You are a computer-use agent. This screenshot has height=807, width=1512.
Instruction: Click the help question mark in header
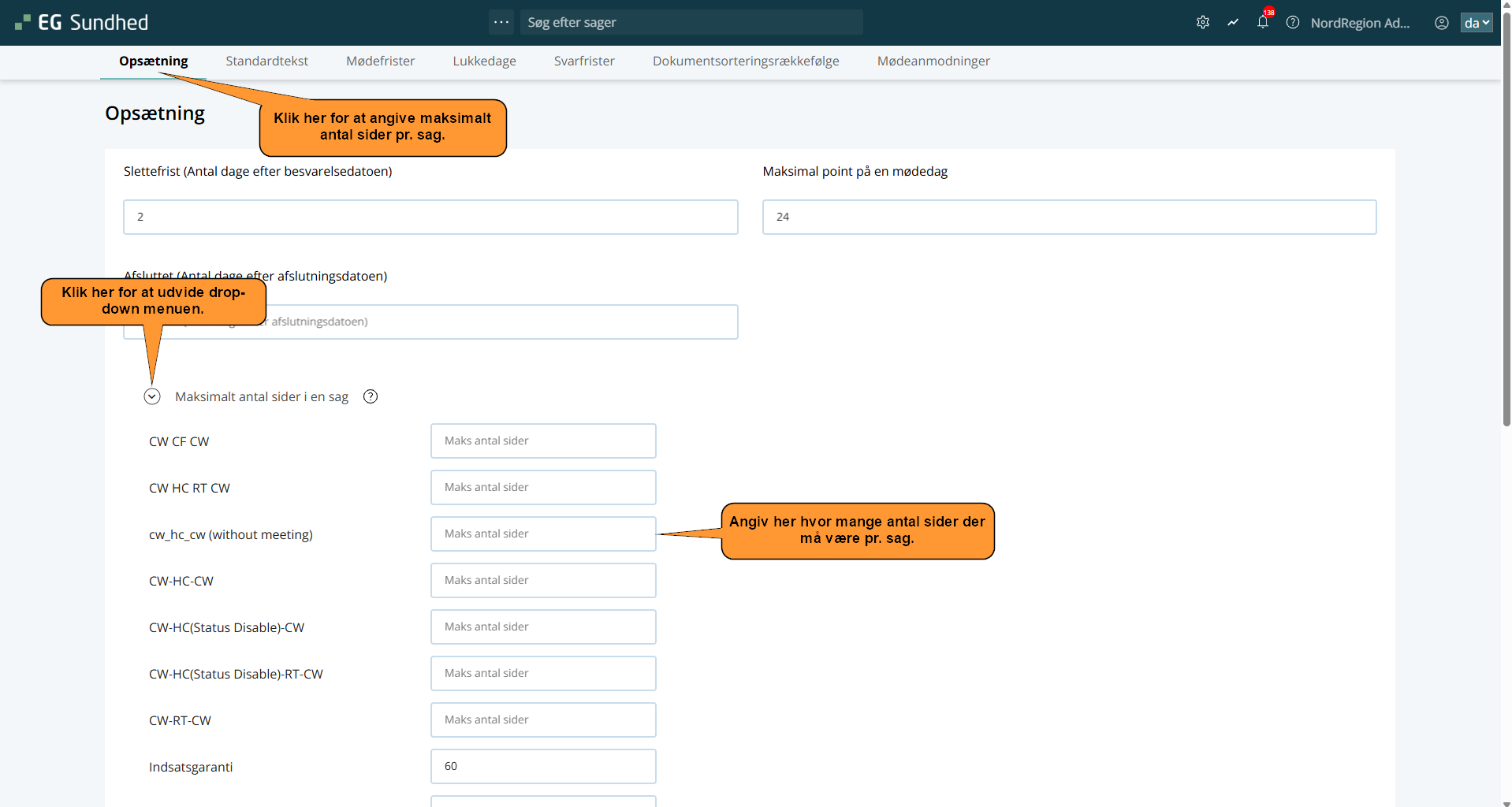coord(1293,23)
